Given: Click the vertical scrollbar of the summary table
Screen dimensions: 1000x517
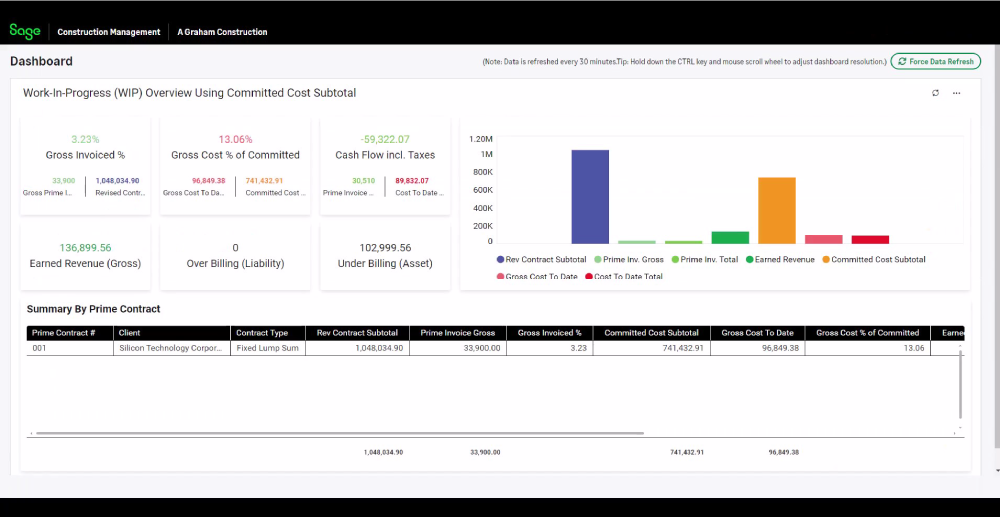Looking at the screenshot, I should [960, 383].
